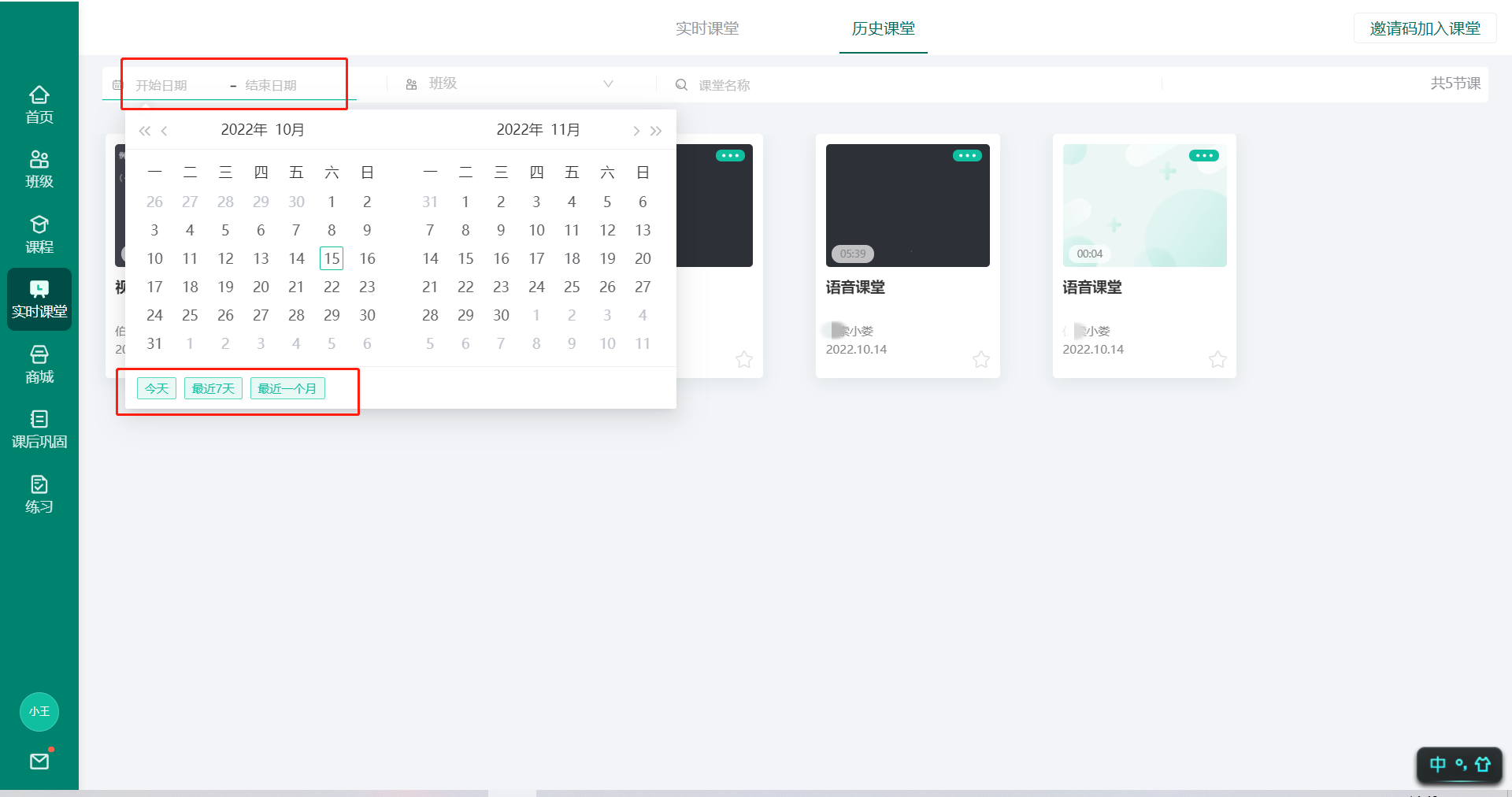This screenshot has width=1512, height=797.
Task: Toggle the favorite star on the leftmost course card
Action: click(x=744, y=360)
